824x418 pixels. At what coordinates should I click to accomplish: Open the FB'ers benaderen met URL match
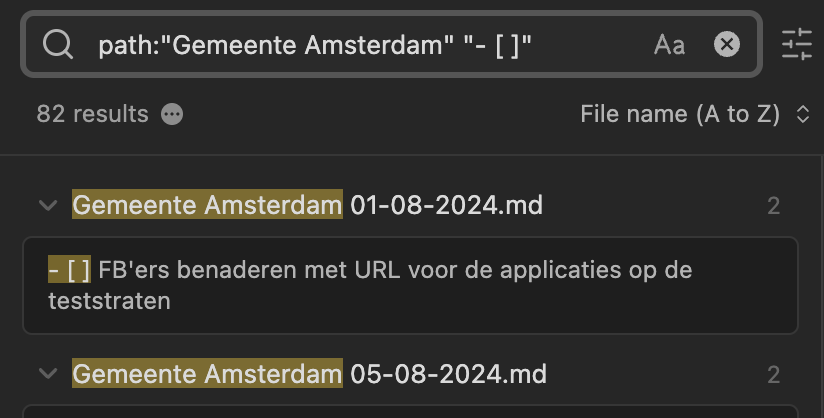[410, 286]
